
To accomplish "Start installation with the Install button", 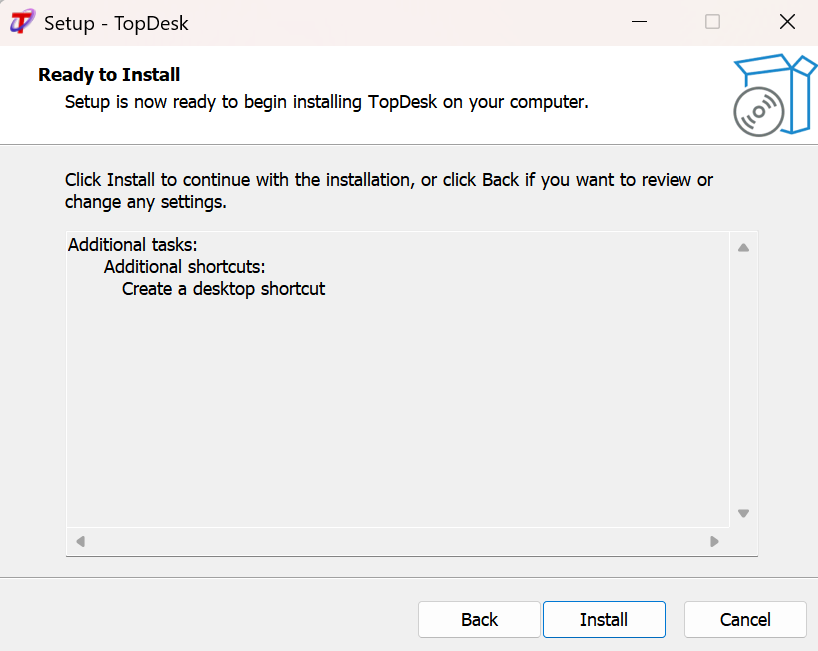I will tap(604, 620).
